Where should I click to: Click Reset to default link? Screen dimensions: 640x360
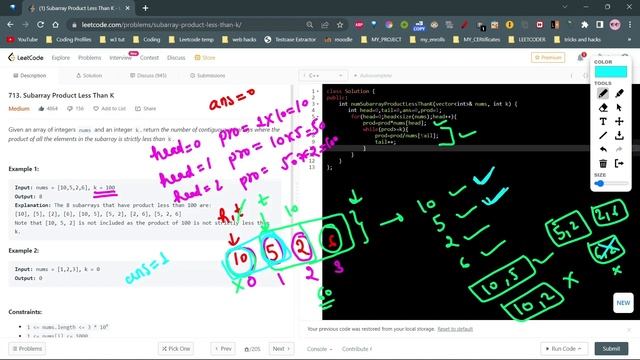pyautogui.click(x=455, y=329)
